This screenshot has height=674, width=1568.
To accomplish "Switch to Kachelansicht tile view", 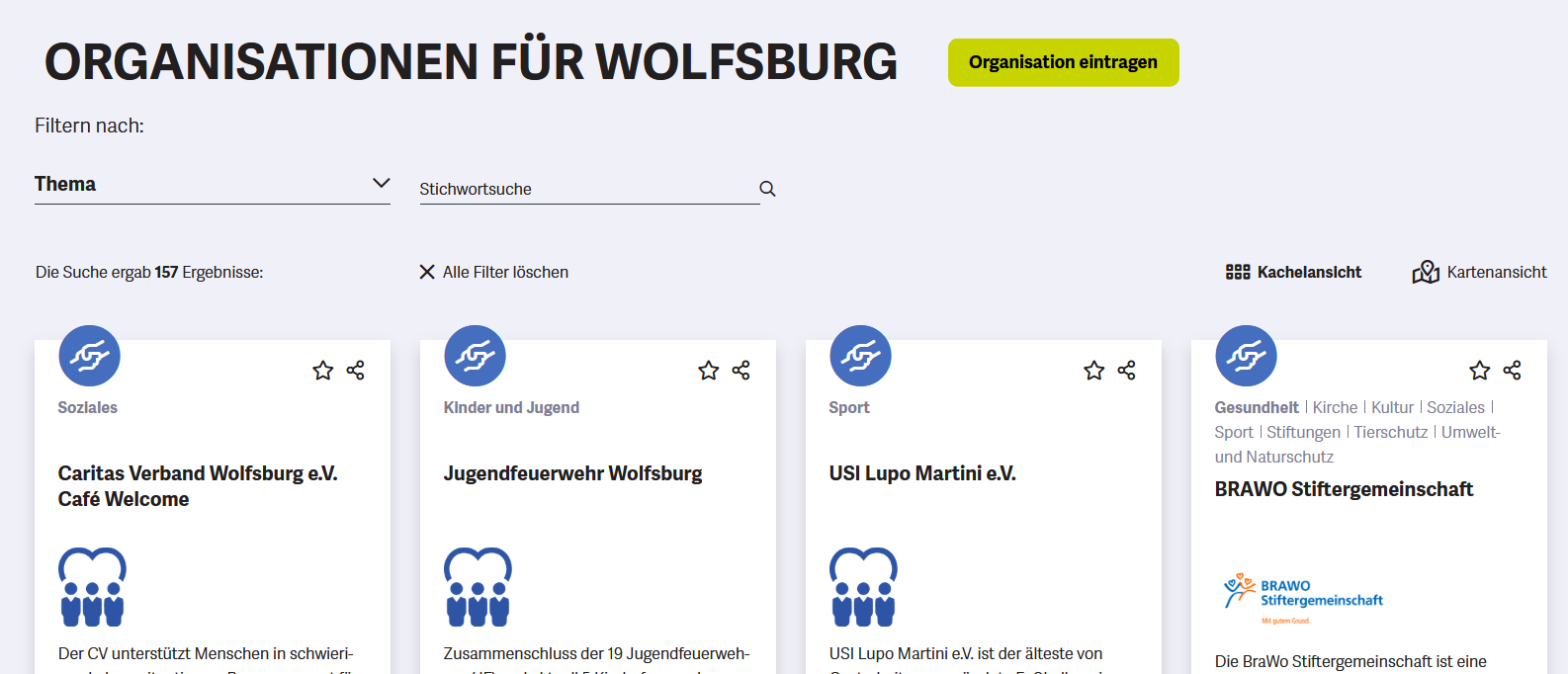I will 1293,272.
